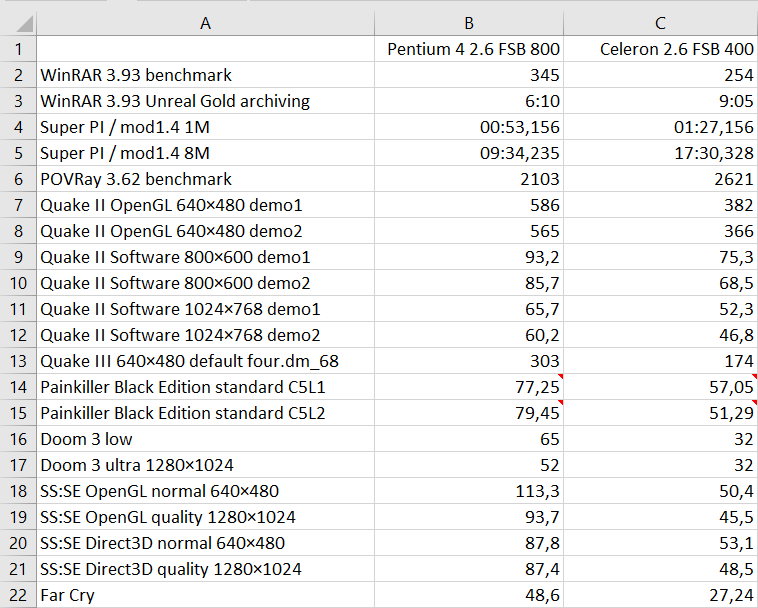Viewport: 758px width, 608px height.
Task: Click 'Painkiller Black Edition standard C5L1' cell
Action: (205, 387)
